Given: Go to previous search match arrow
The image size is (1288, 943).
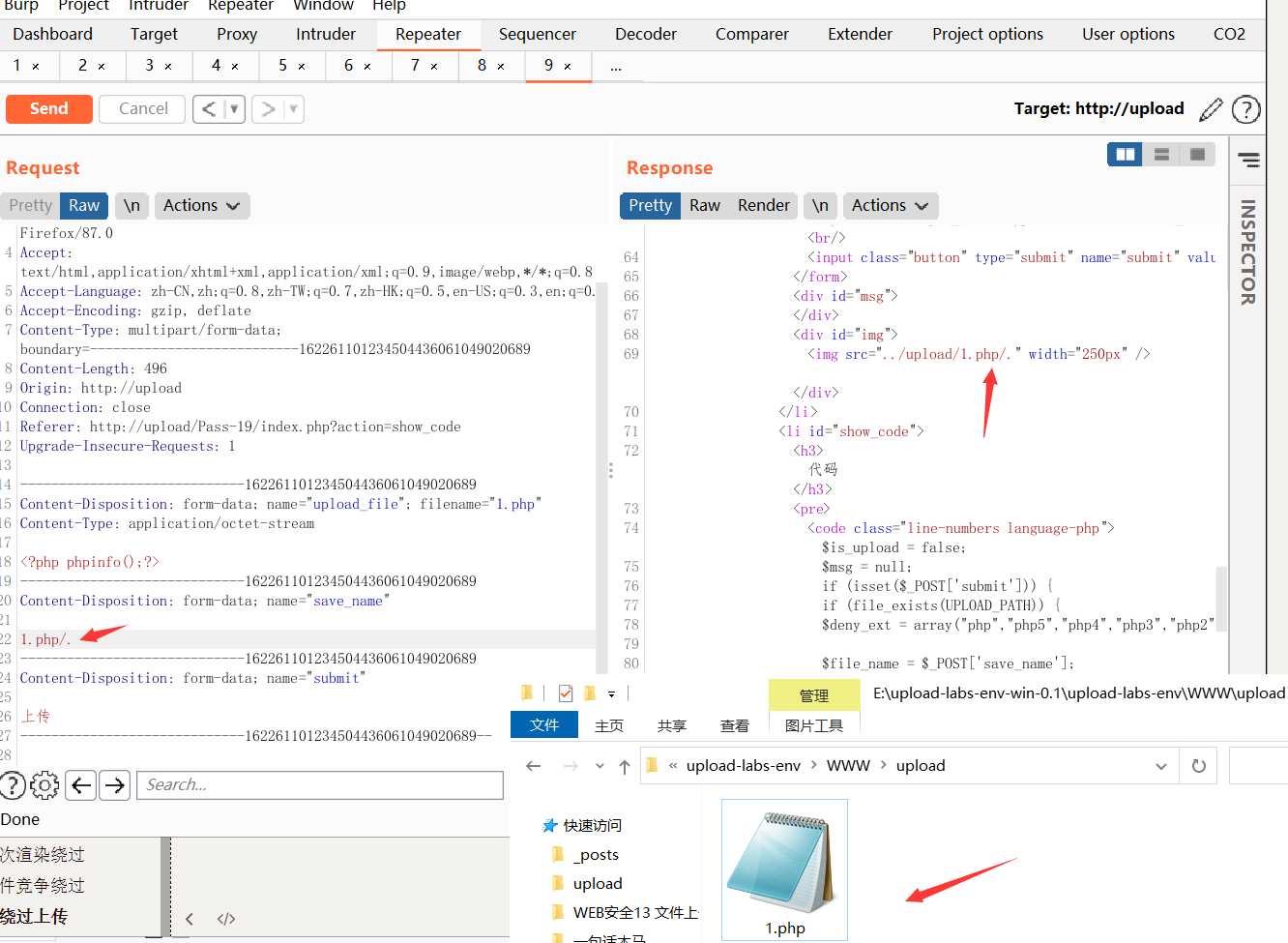Looking at the screenshot, I should point(81,785).
